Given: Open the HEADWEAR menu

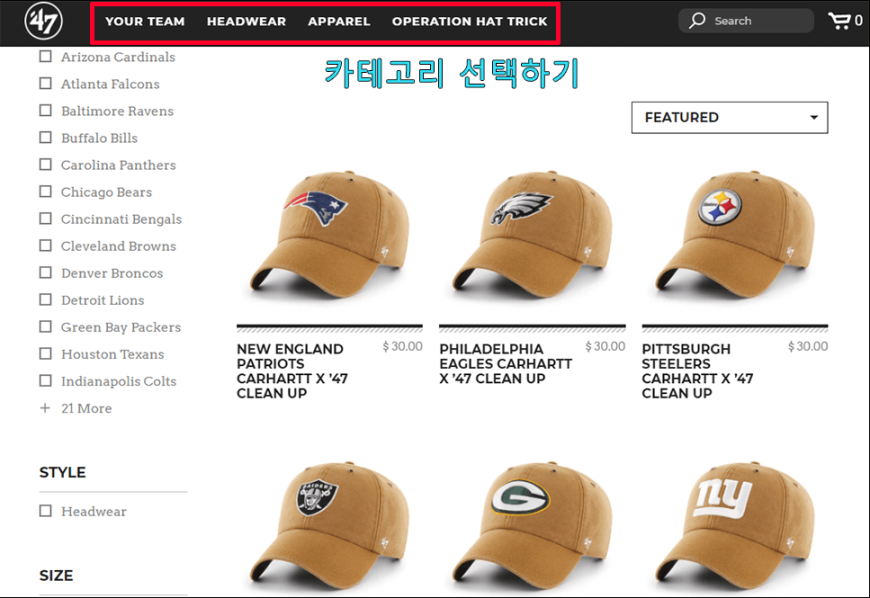Looking at the screenshot, I should [246, 21].
